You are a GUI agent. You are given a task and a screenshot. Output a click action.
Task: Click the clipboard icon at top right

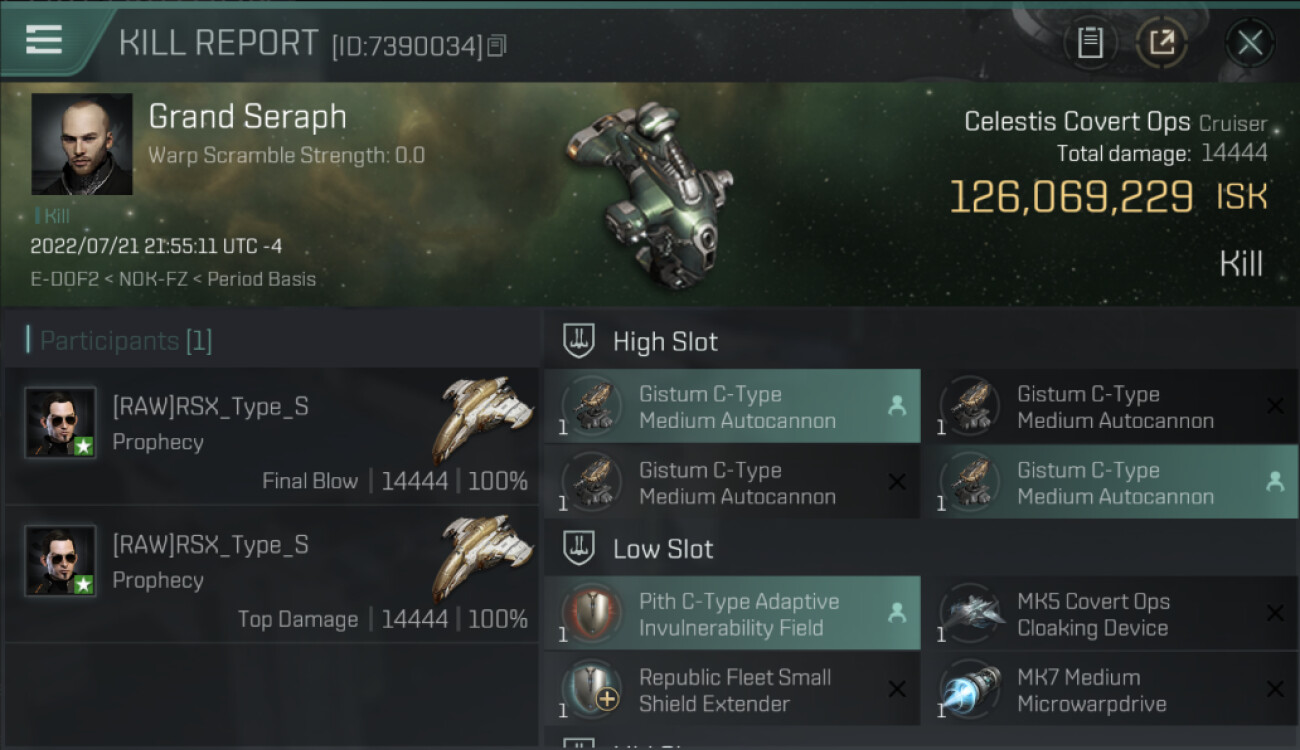[1090, 43]
